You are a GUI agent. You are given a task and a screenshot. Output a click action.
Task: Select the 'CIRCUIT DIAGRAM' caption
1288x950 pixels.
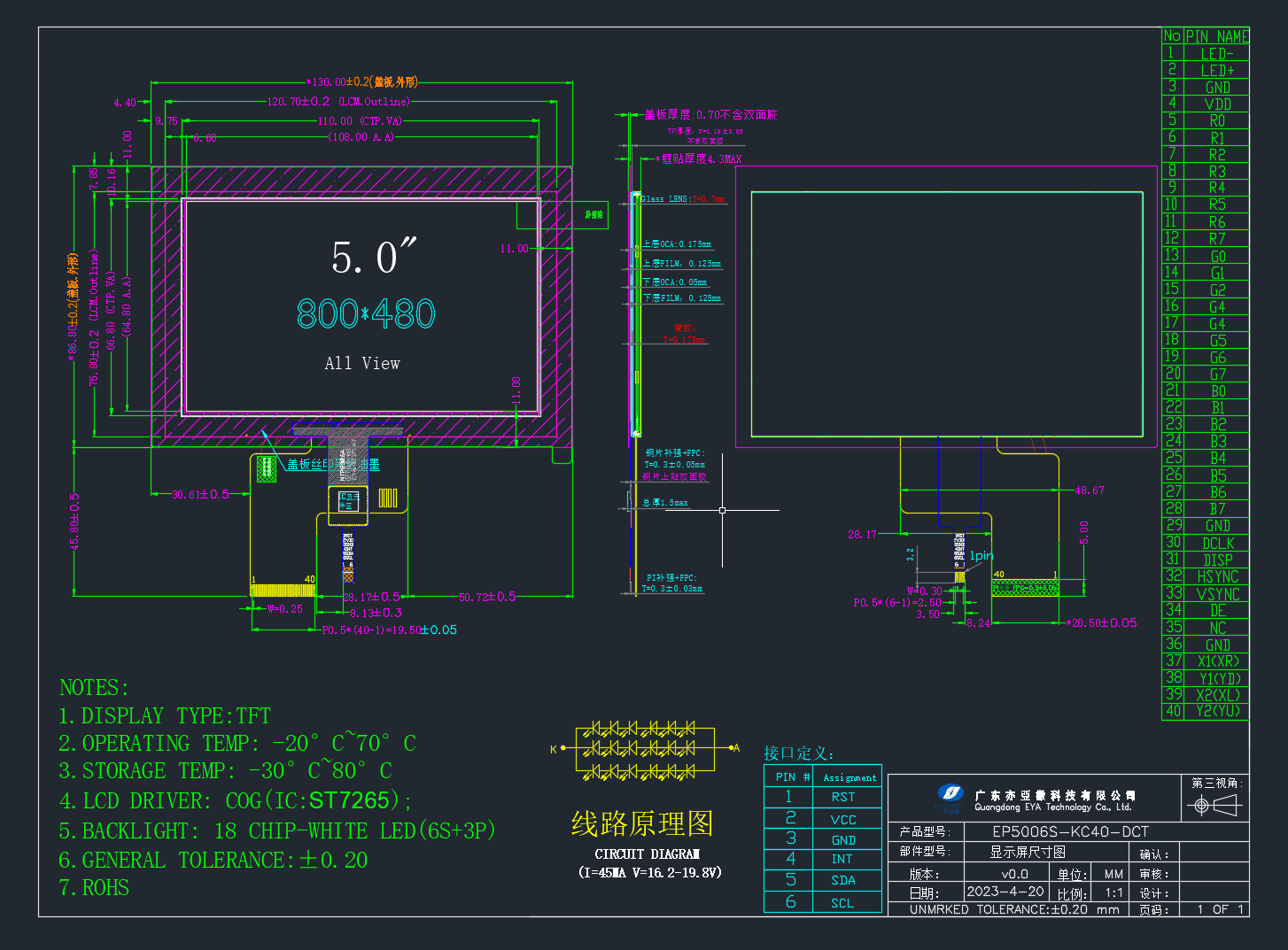point(648,854)
